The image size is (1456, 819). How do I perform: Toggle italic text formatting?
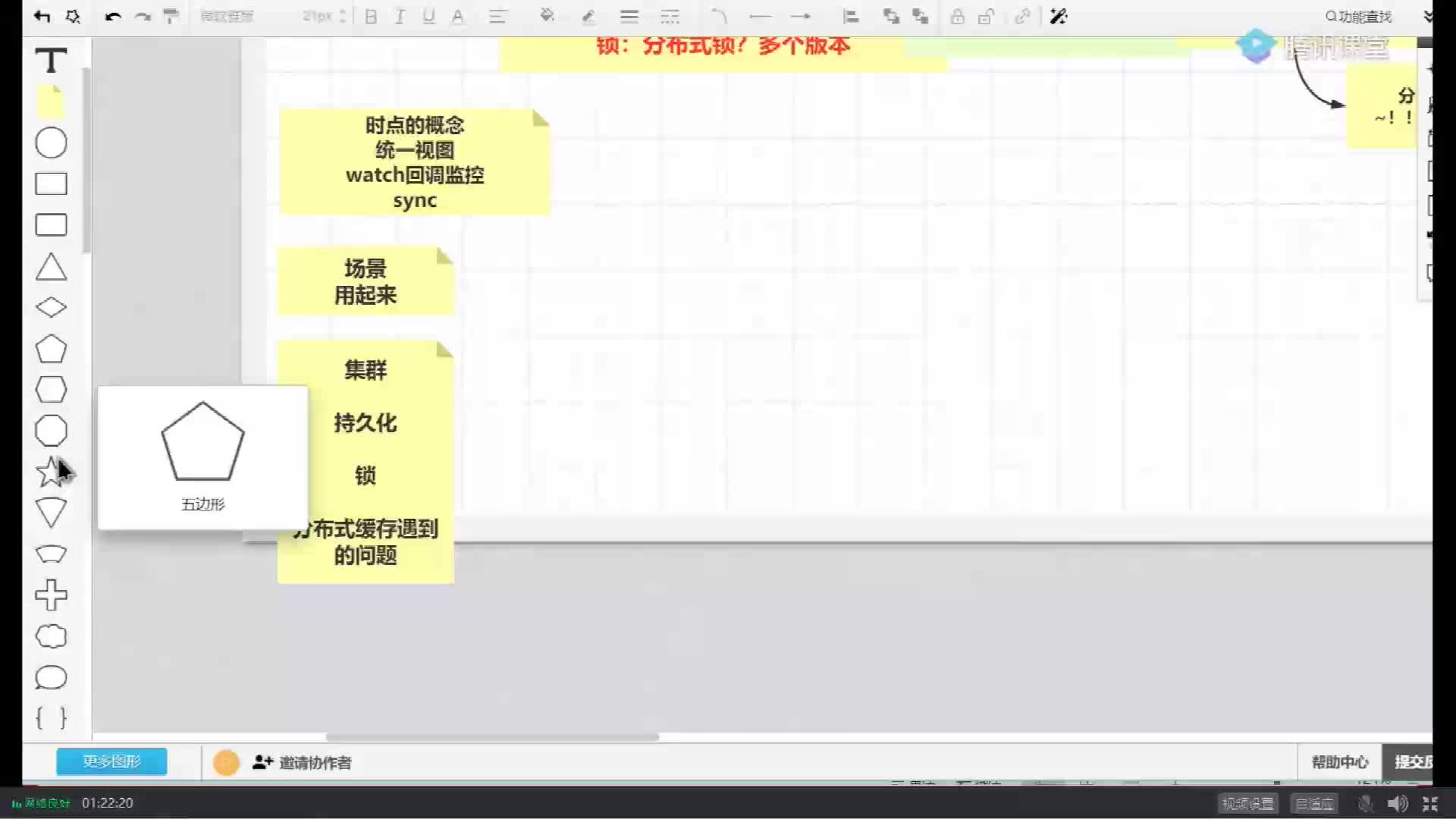coord(400,16)
